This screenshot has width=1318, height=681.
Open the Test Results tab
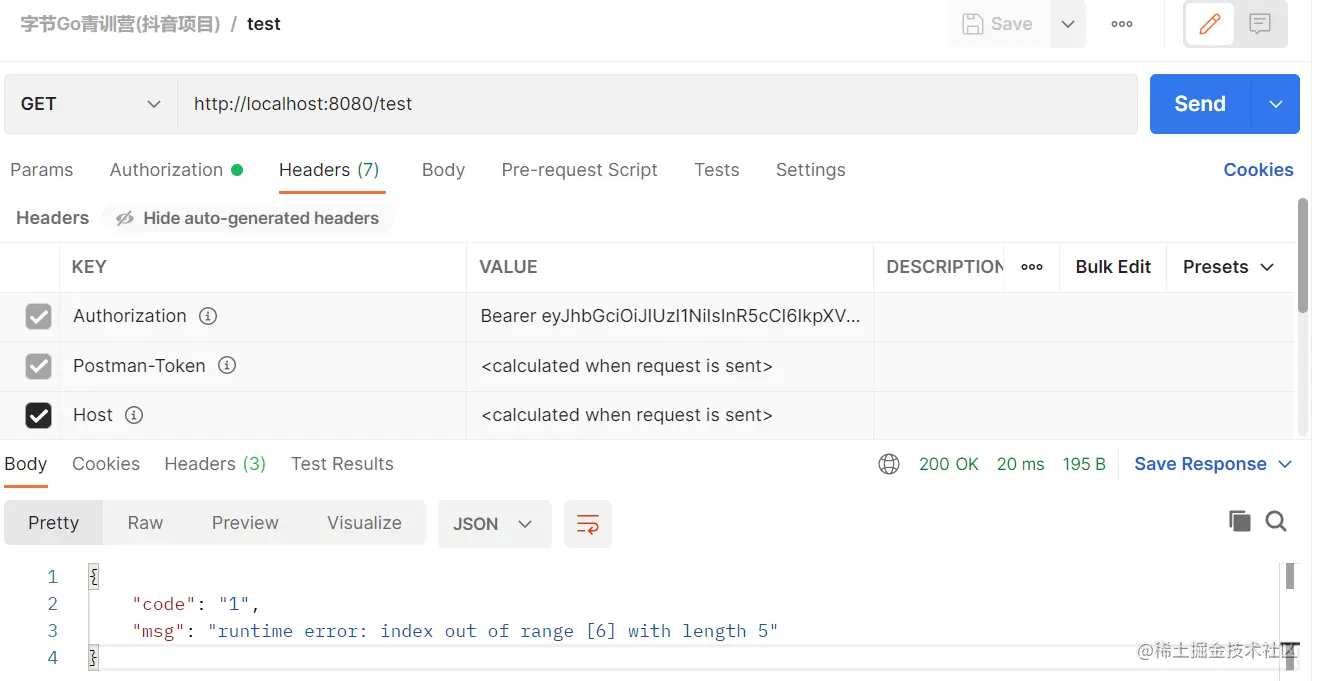(x=342, y=464)
